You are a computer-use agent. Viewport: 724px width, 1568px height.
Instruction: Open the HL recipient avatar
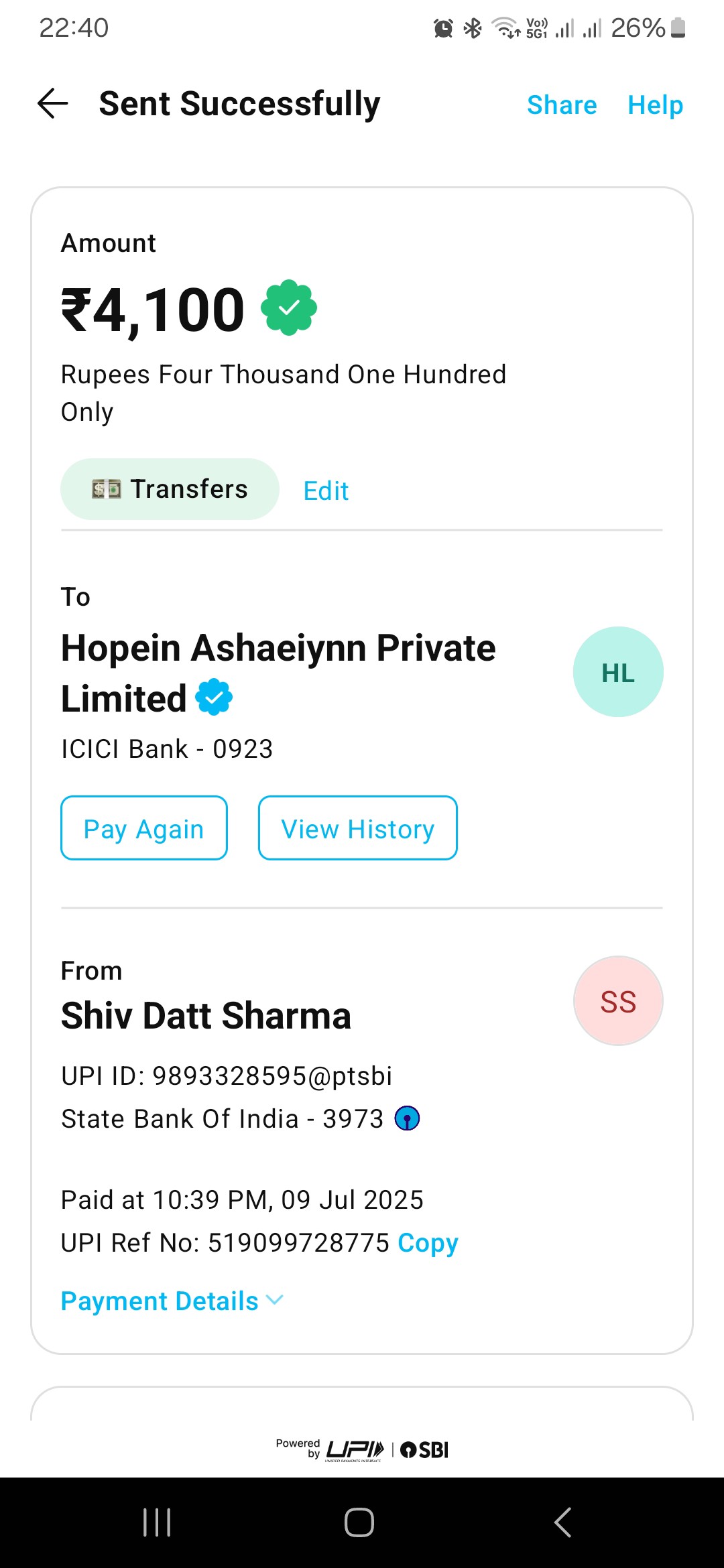pos(618,672)
